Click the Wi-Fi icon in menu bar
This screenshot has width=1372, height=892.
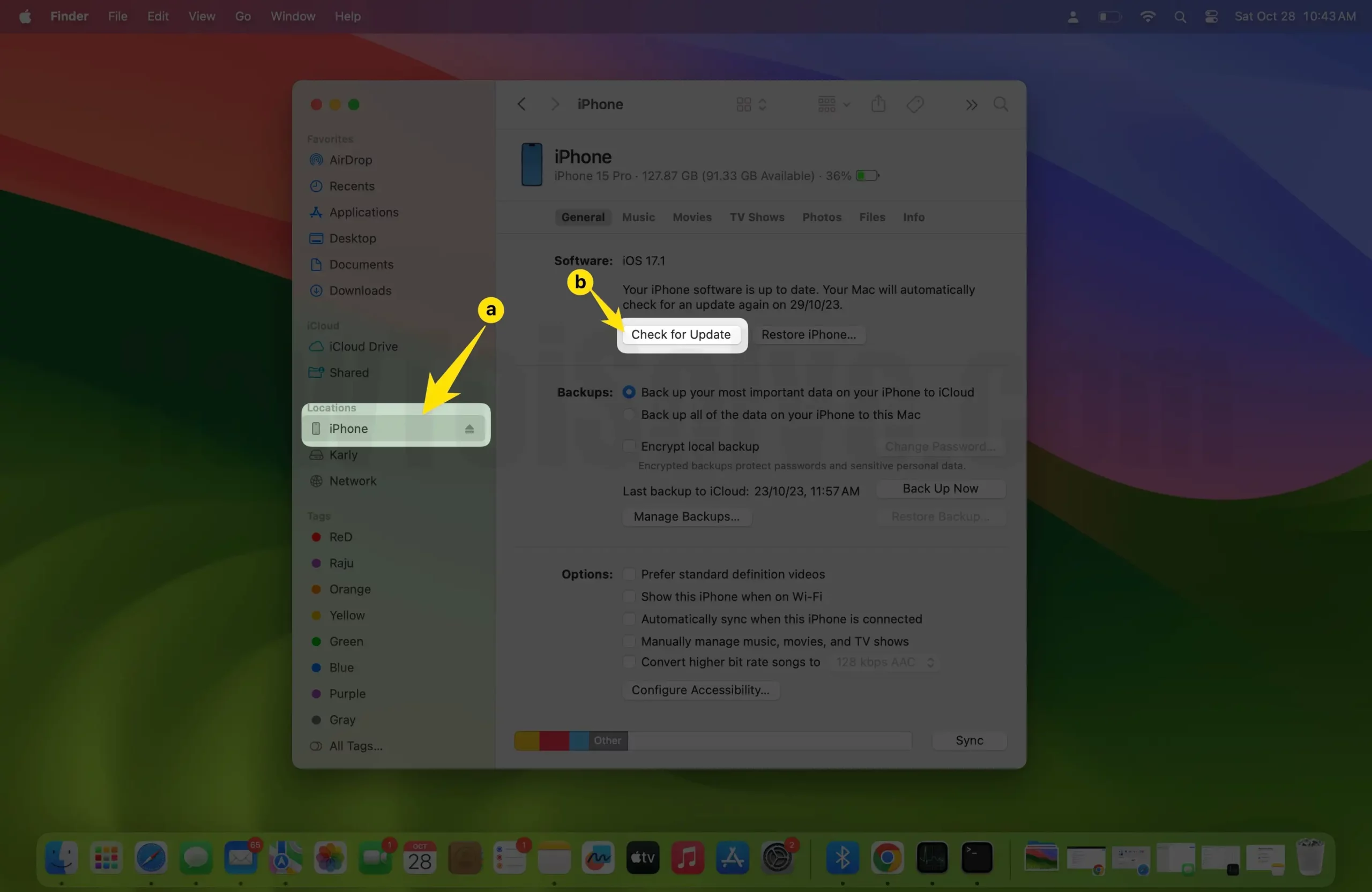(x=1147, y=16)
